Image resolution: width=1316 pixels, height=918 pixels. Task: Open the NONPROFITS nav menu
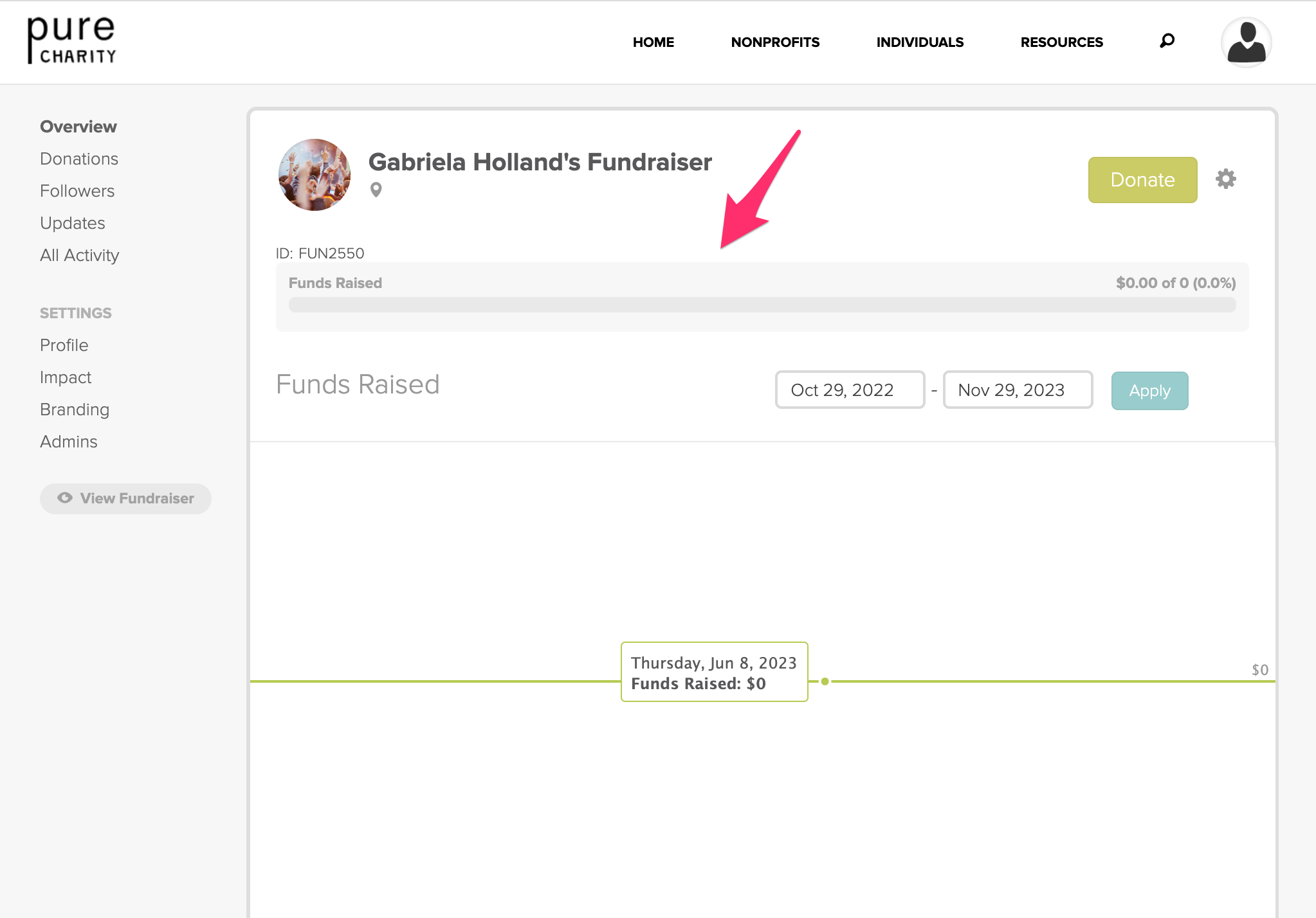point(775,42)
